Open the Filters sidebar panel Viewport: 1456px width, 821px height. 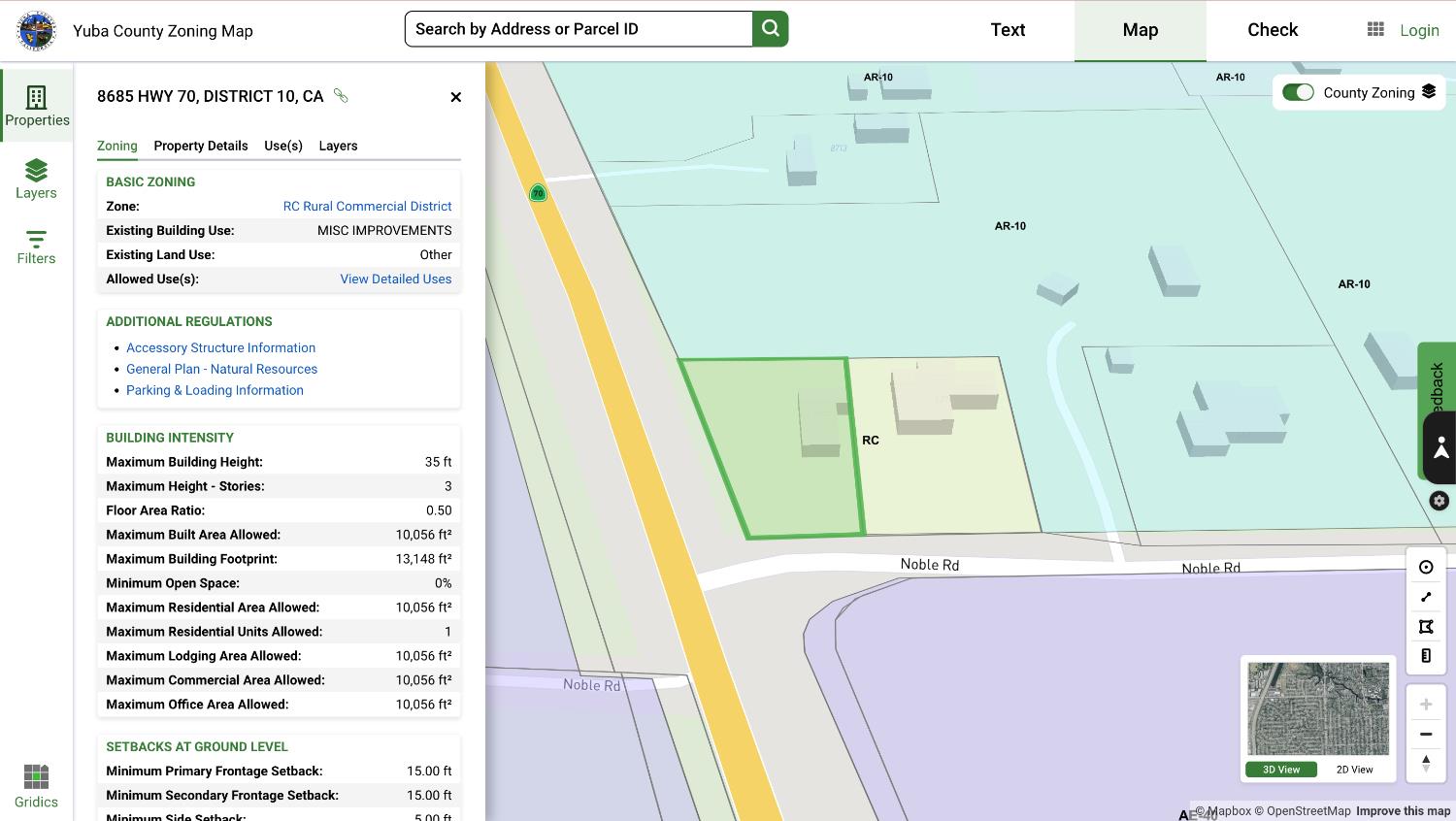pos(36,246)
